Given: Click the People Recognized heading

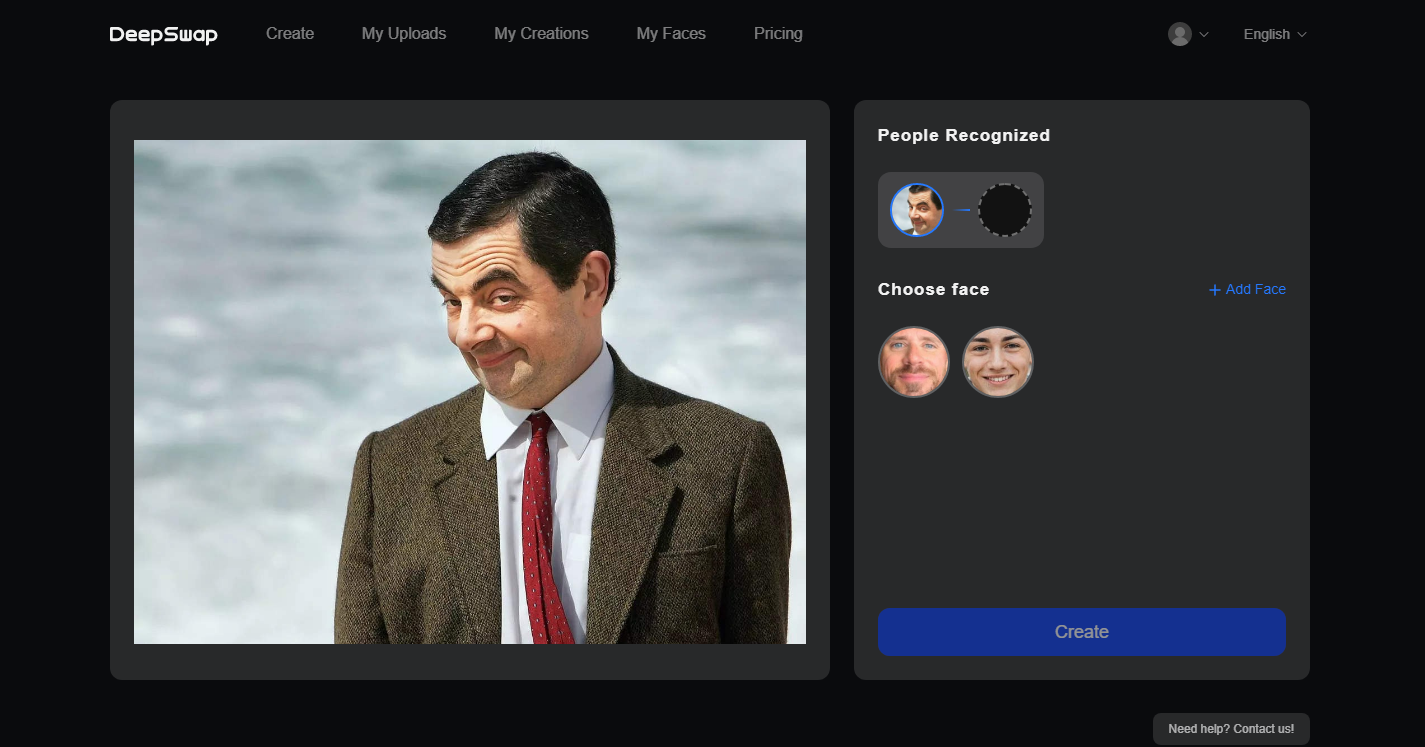Looking at the screenshot, I should pyautogui.click(x=964, y=135).
